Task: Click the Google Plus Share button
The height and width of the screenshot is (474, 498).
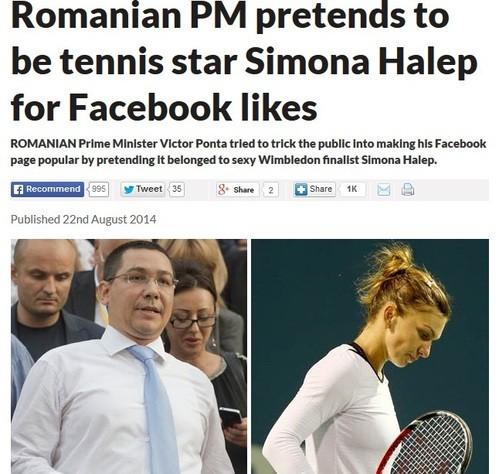Action: pyautogui.click(x=237, y=189)
